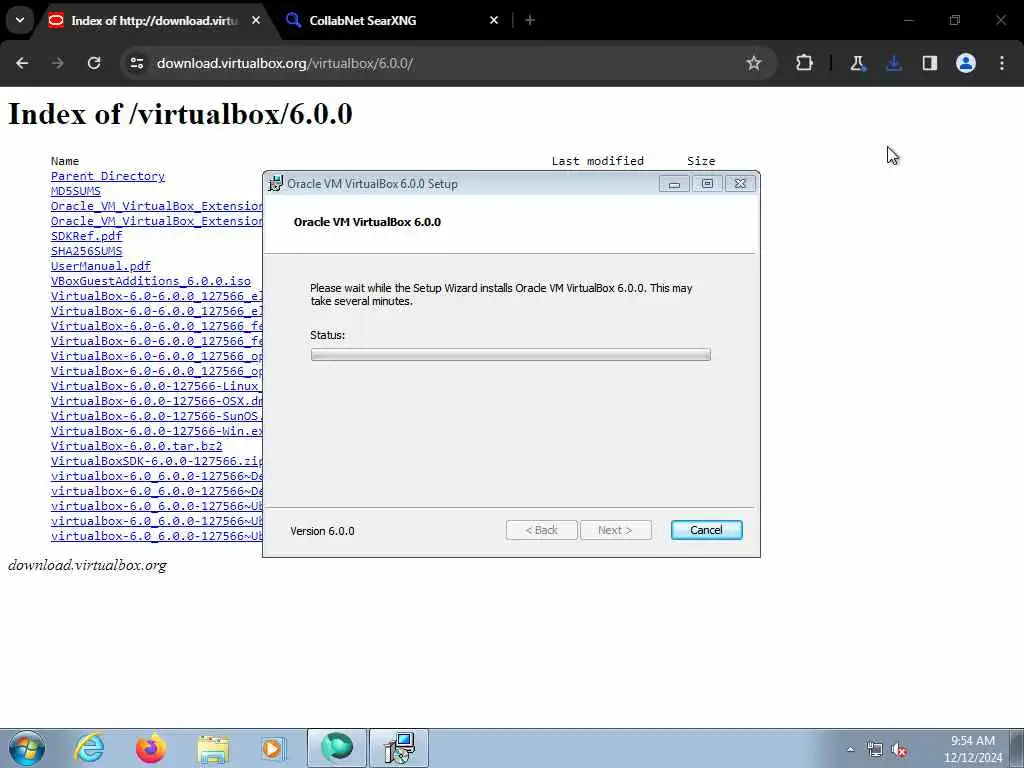
Task: Click the Name column header text
Action: tap(65, 161)
